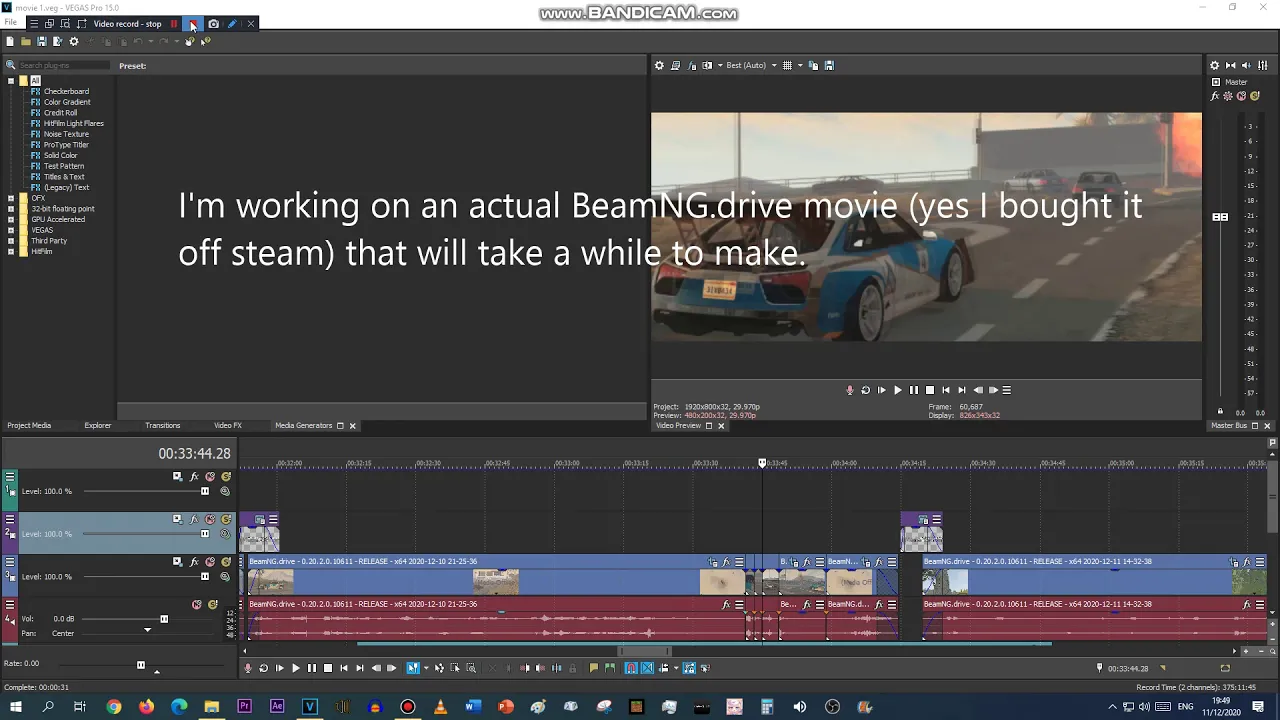Click the Normal Edit tool in timeline toolbar
The width and height of the screenshot is (1280, 720).
tap(412, 668)
